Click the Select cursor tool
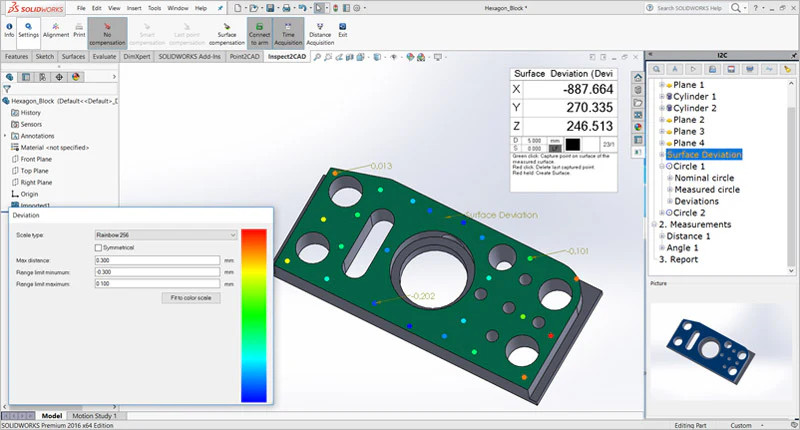The height and width of the screenshot is (430, 800). [318, 8]
